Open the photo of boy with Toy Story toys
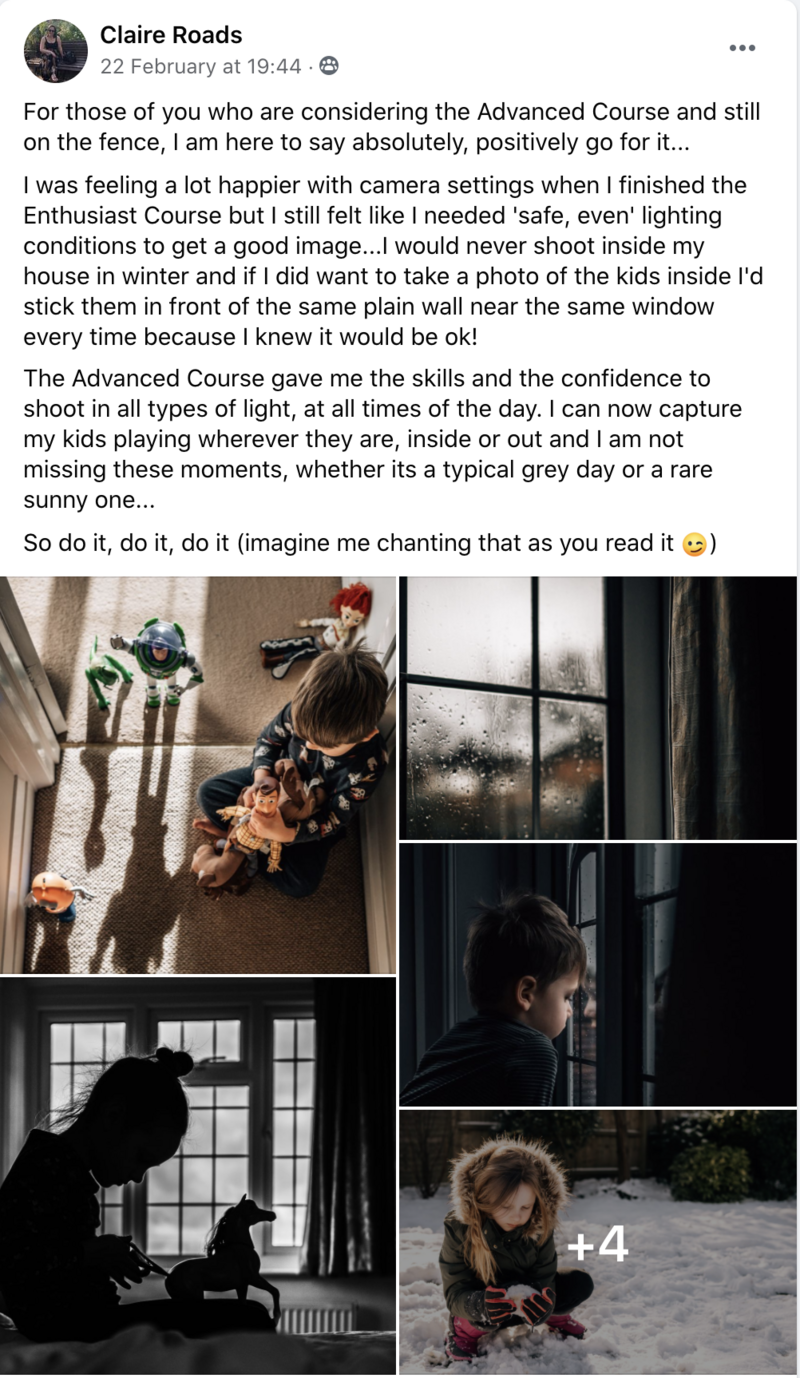 coord(198,775)
